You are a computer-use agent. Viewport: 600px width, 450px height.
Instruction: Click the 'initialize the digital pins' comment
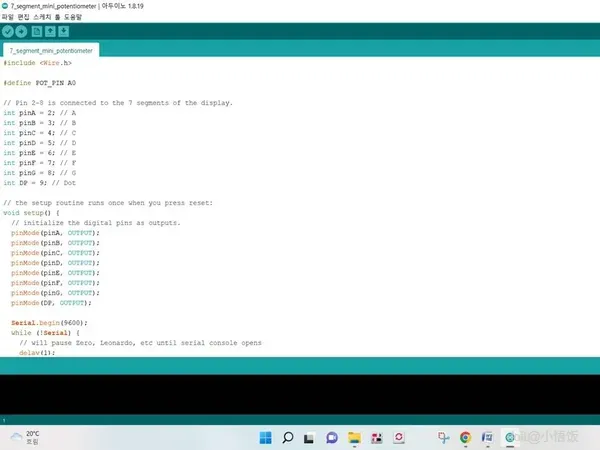(x=96, y=223)
